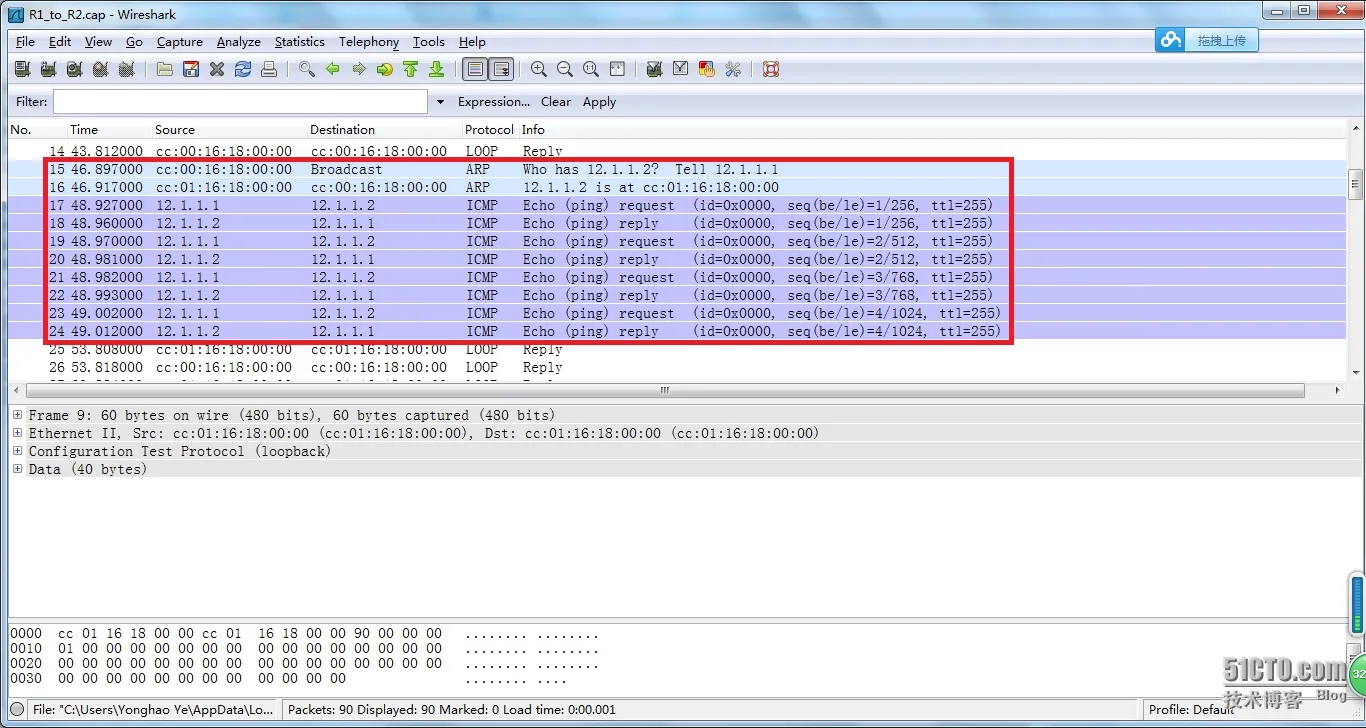
Task: Click into the Filter text field
Action: click(240, 102)
